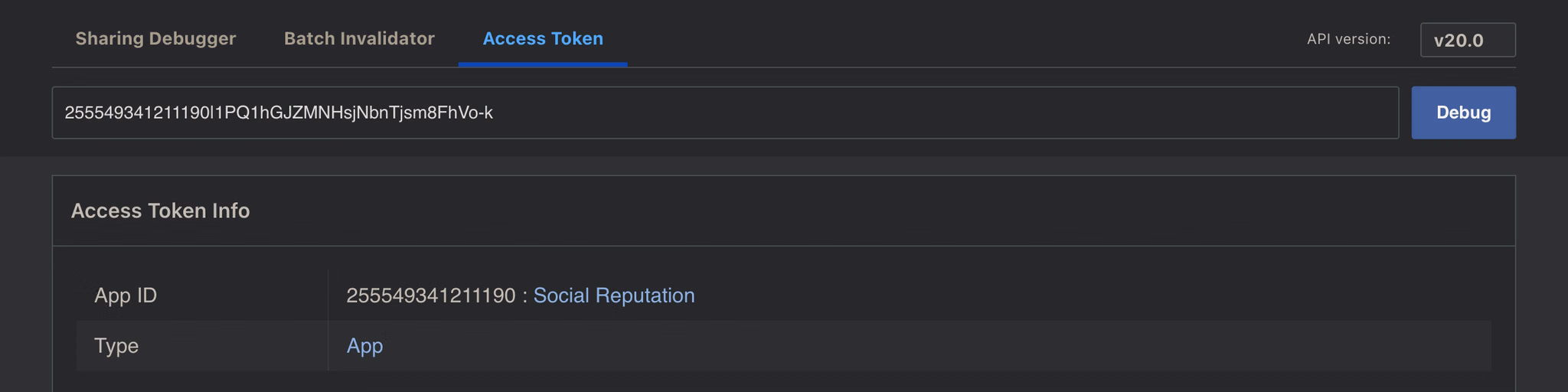Image resolution: width=1568 pixels, height=392 pixels.
Task: Open the Social Reputation app link
Action: pyautogui.click(x=614, y=296)
